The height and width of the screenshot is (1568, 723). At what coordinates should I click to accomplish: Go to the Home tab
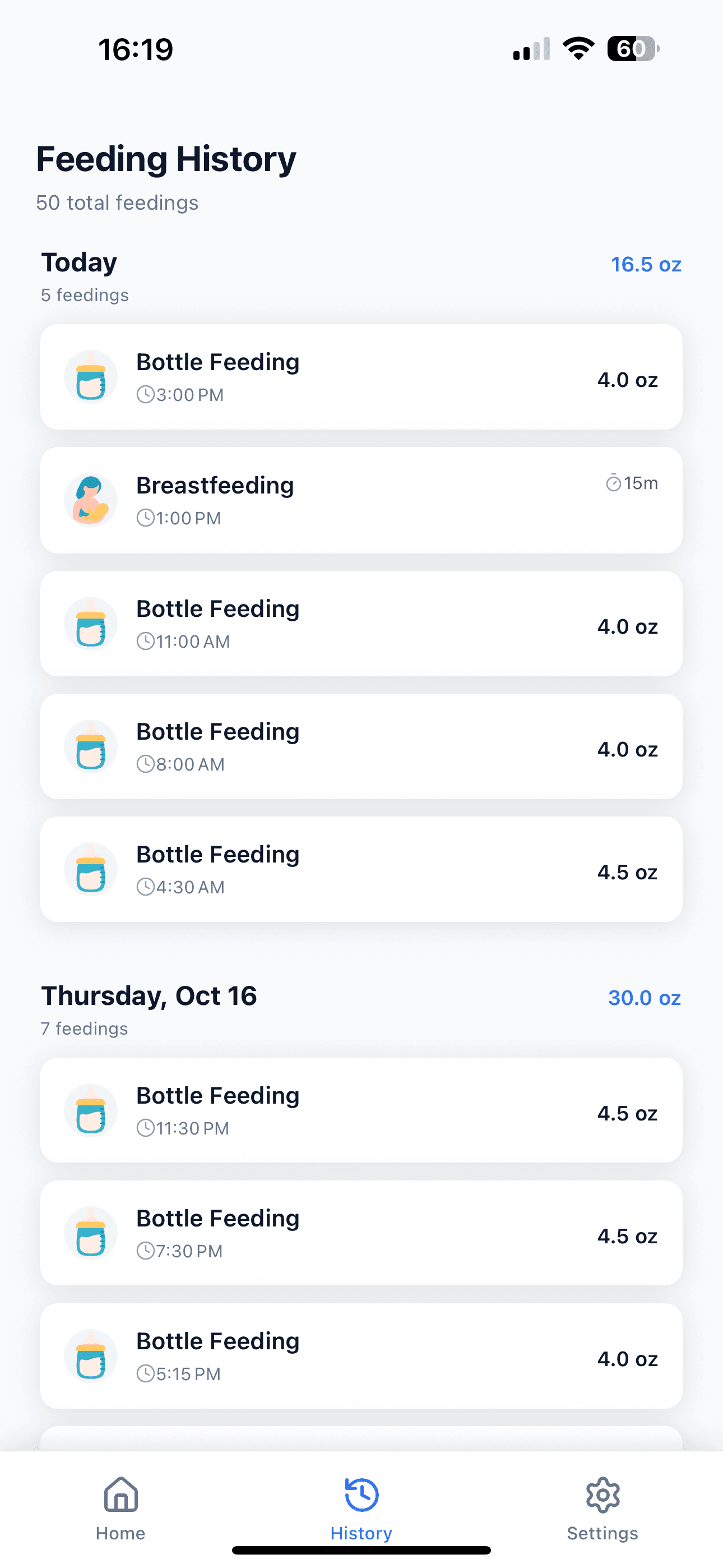point(121,1507)
